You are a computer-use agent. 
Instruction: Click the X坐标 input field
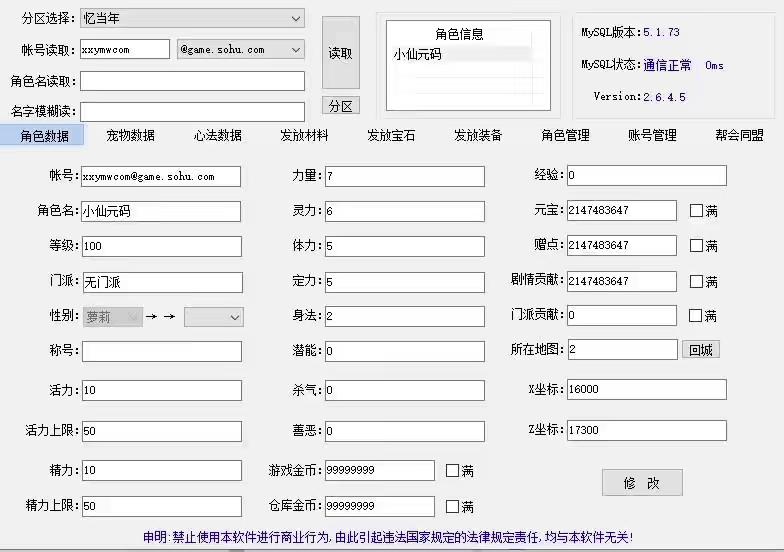[646, 390]
